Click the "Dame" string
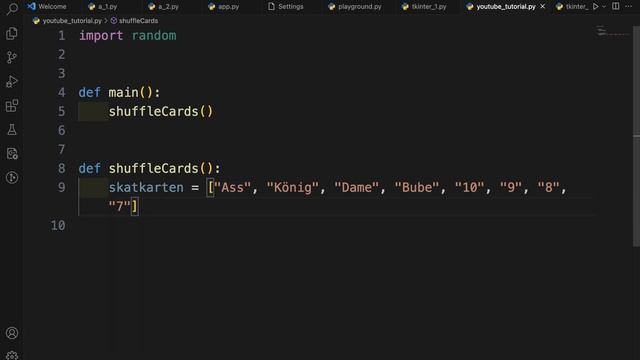Screen dimensions: 640x360 [356, 187]
